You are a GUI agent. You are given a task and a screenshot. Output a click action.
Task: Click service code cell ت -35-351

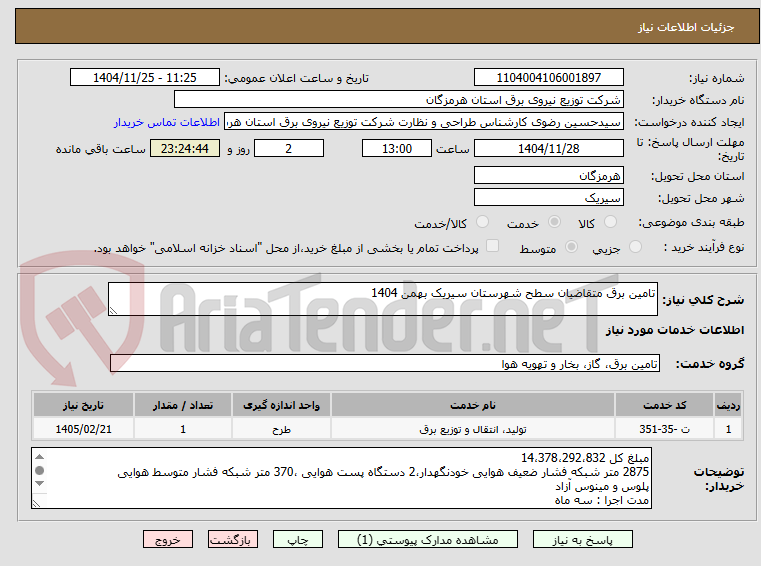pos(664,429)
